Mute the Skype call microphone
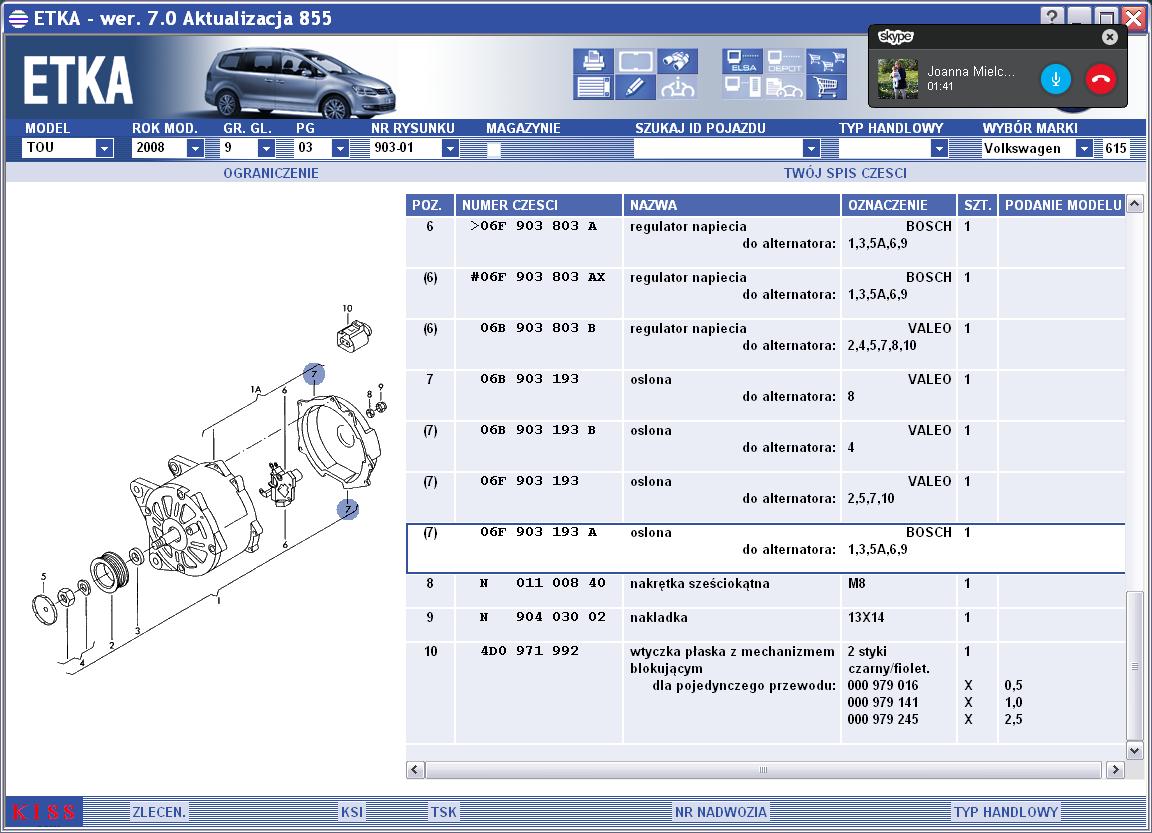This screenshot has height=833, width=1152. (1056, 79)
